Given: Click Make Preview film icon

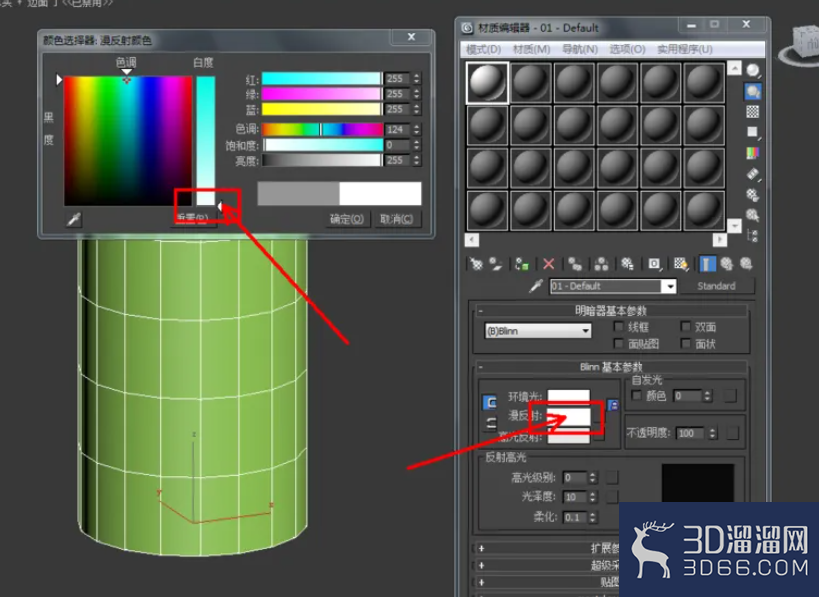Looking at the screenshot, I should coord(753,173).
